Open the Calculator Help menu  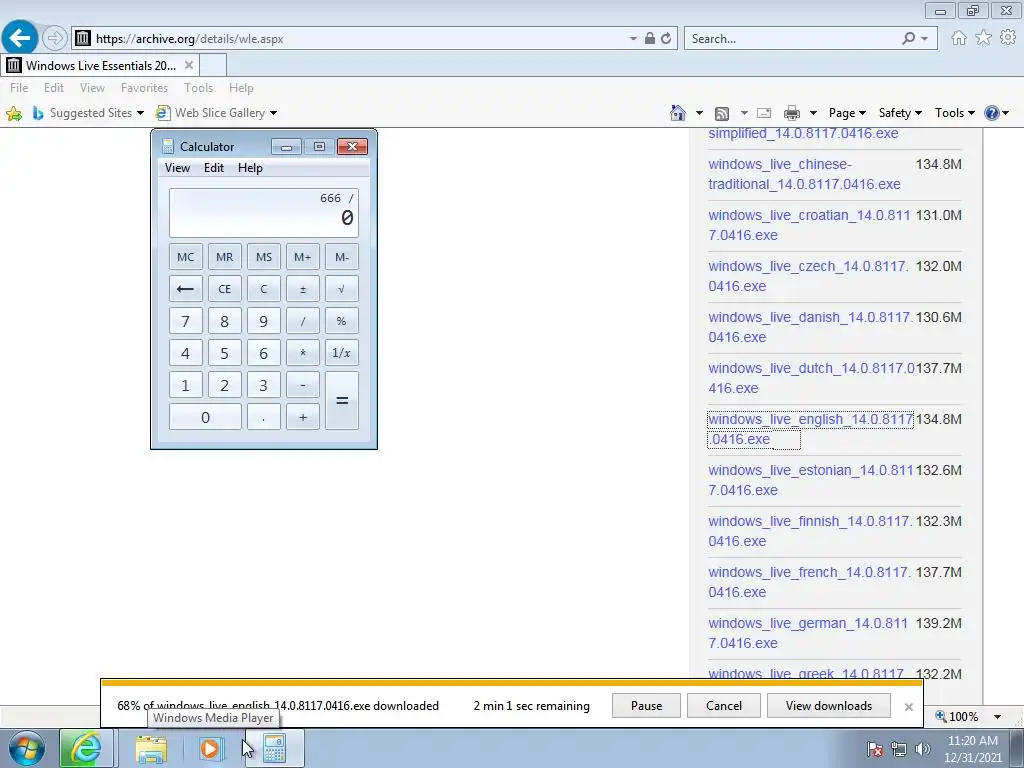tap(250, 168)
